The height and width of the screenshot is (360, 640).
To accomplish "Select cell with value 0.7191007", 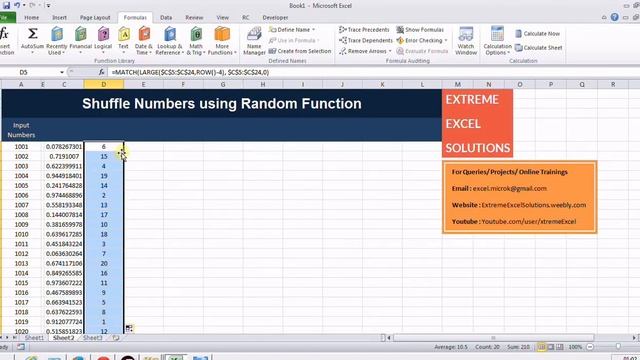I will point(64,156).
